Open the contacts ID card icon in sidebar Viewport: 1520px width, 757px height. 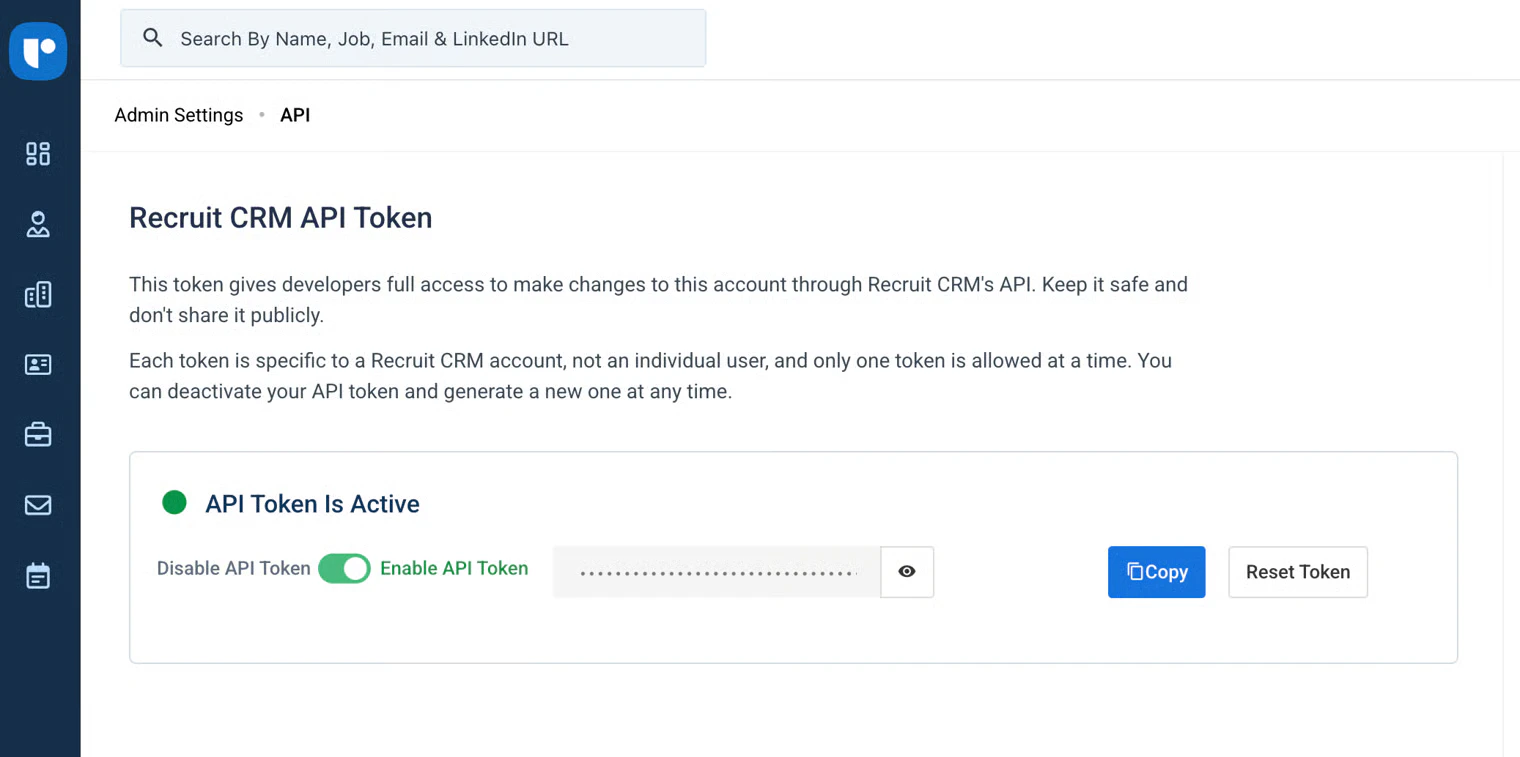pyautogui.click(x=38, y=365)
